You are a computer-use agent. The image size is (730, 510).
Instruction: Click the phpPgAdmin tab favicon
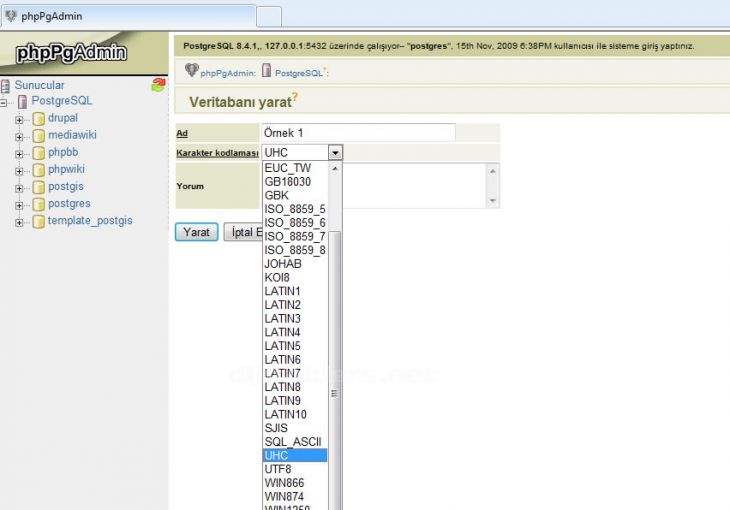coord(11,16)
